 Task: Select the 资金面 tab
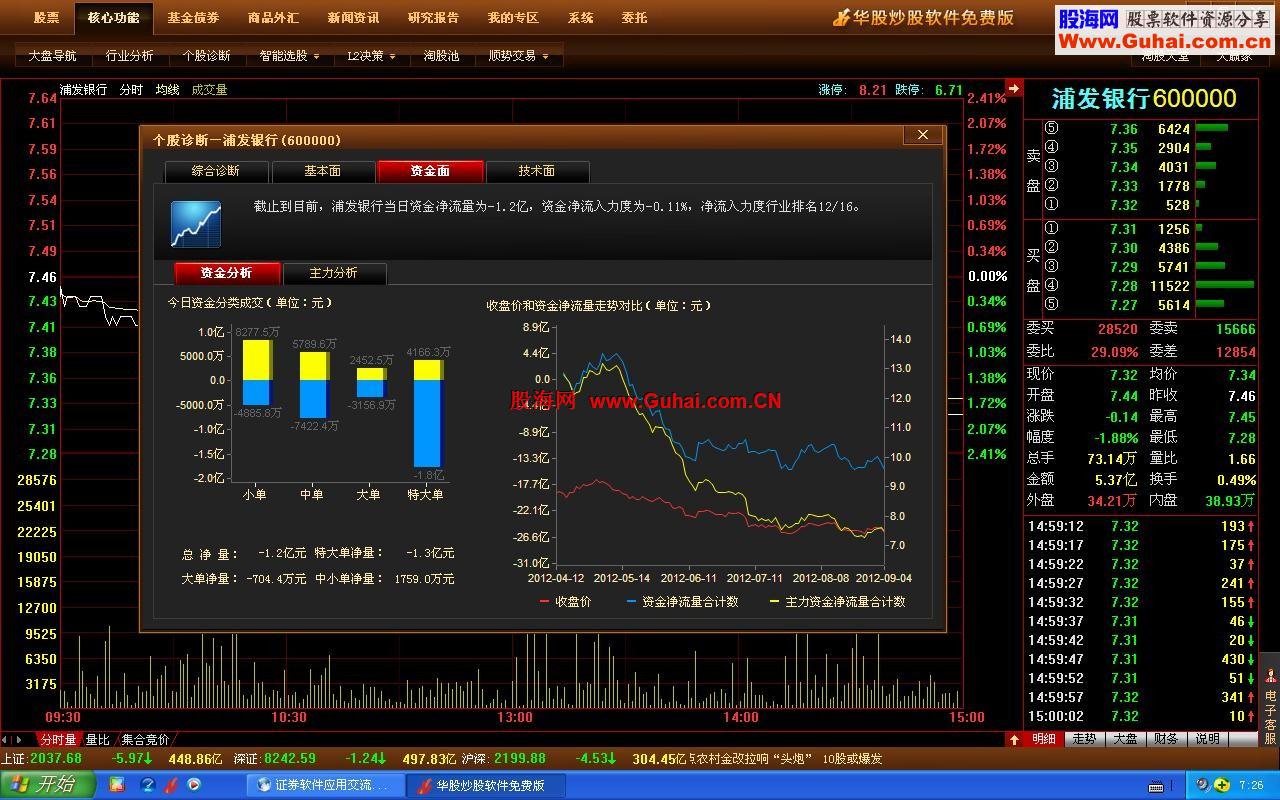click(430, 171)
